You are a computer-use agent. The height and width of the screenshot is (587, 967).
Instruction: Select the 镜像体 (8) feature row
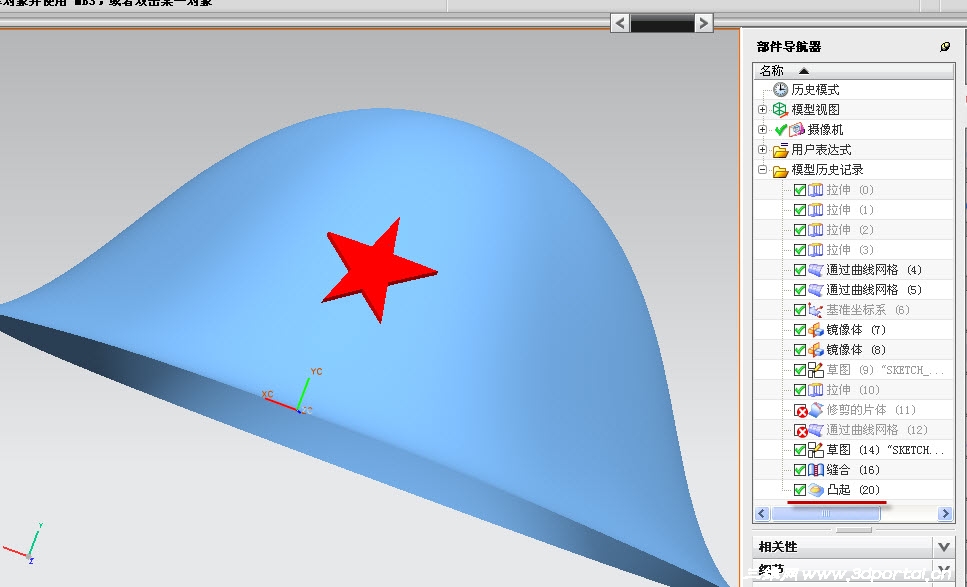pyautogui.click(x=854, y=350)
